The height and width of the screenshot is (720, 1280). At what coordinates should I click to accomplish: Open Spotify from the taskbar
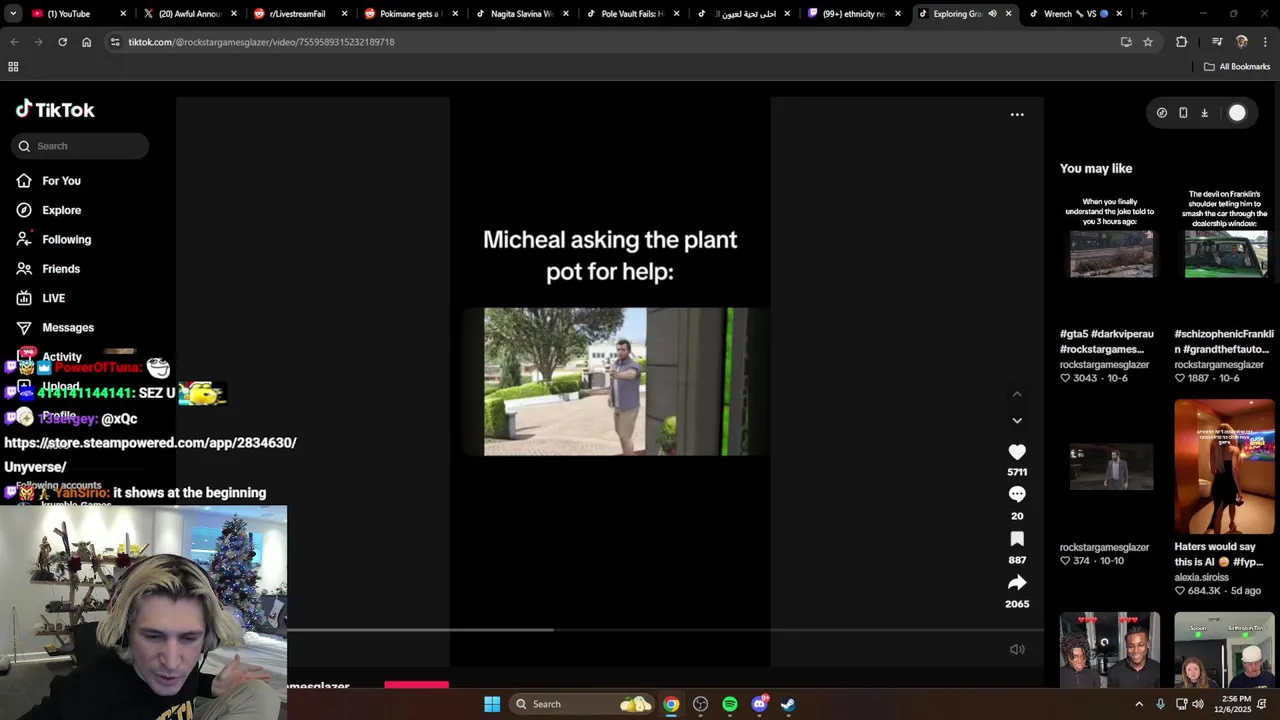[730, 704]
